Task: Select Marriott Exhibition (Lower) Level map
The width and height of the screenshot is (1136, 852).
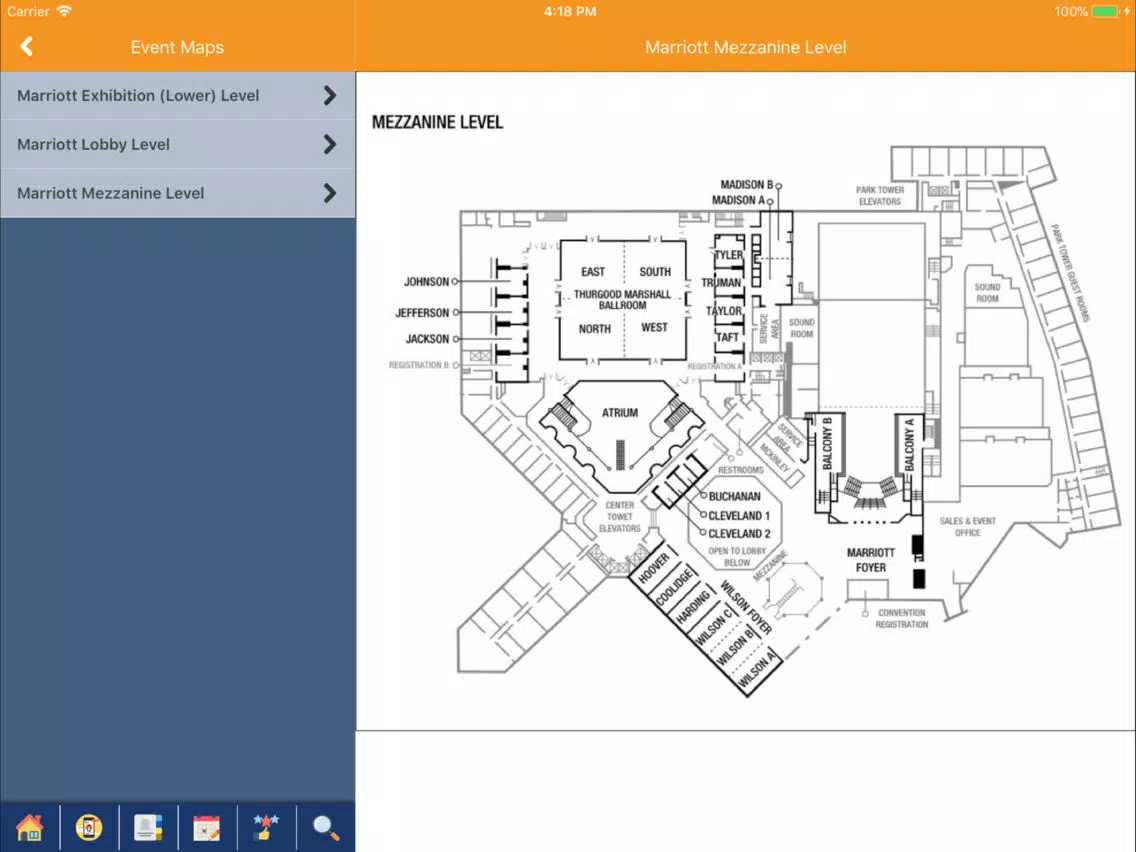Action: pyautogui.click(x=178, y=96)
